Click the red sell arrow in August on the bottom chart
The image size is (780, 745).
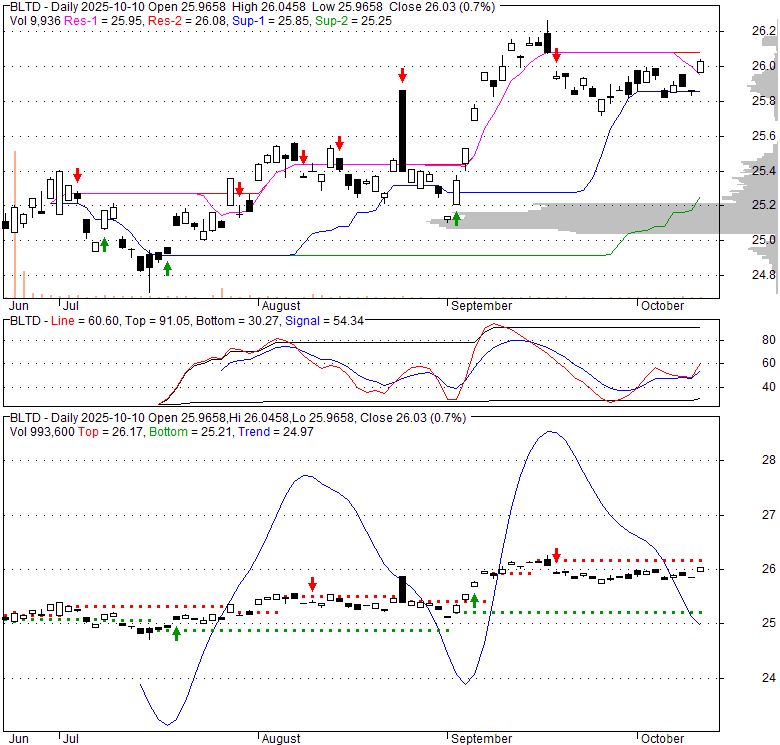click(312, 584)
